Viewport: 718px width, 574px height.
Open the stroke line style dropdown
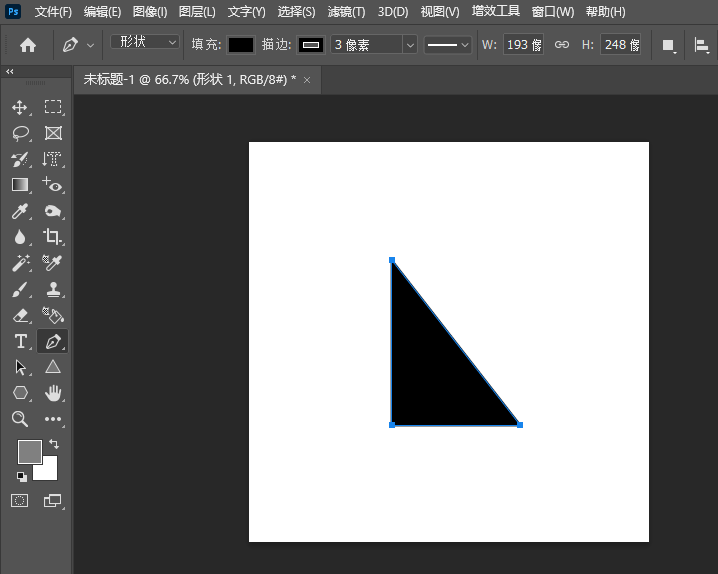[447, 45]
